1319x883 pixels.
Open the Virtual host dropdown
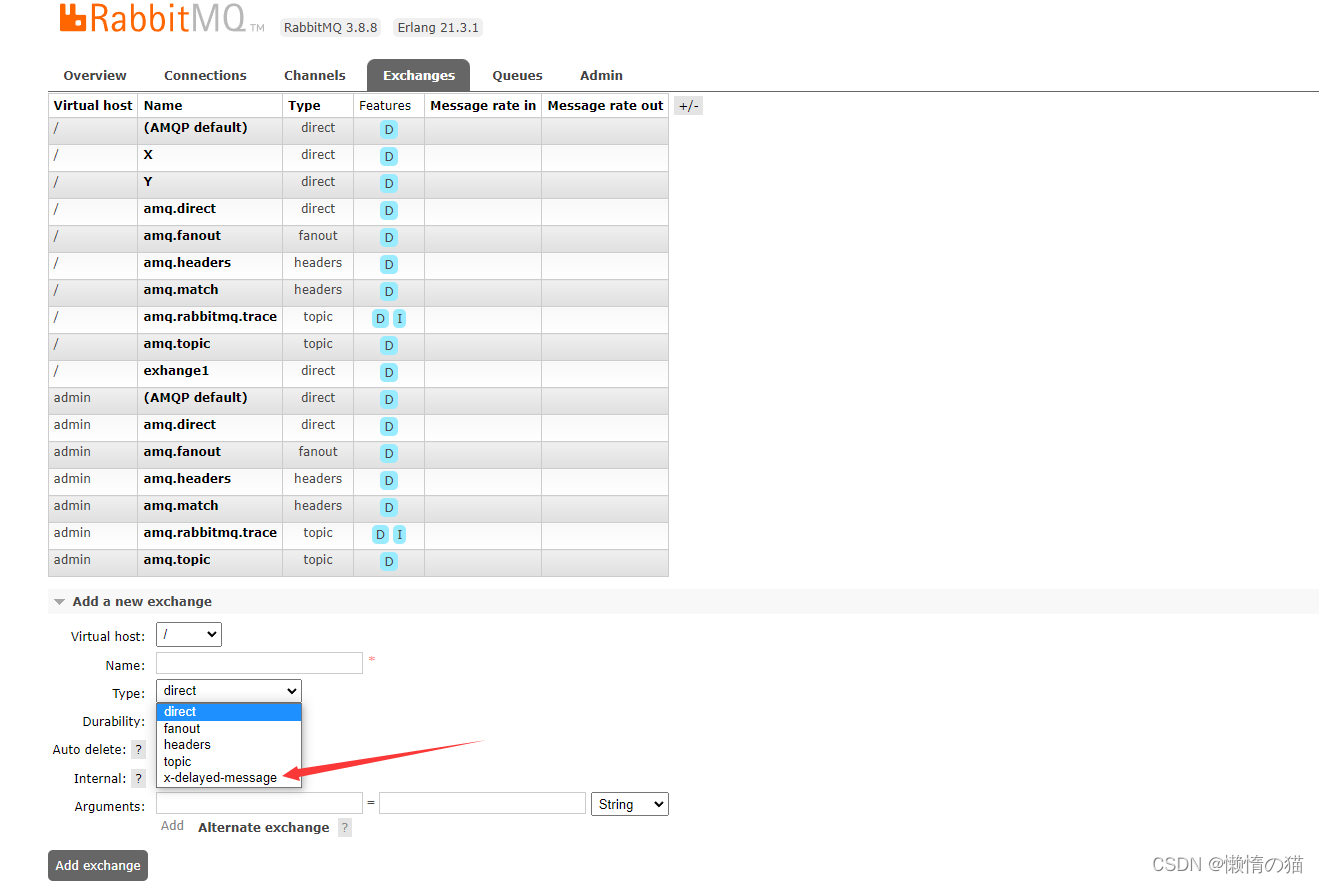189,635
